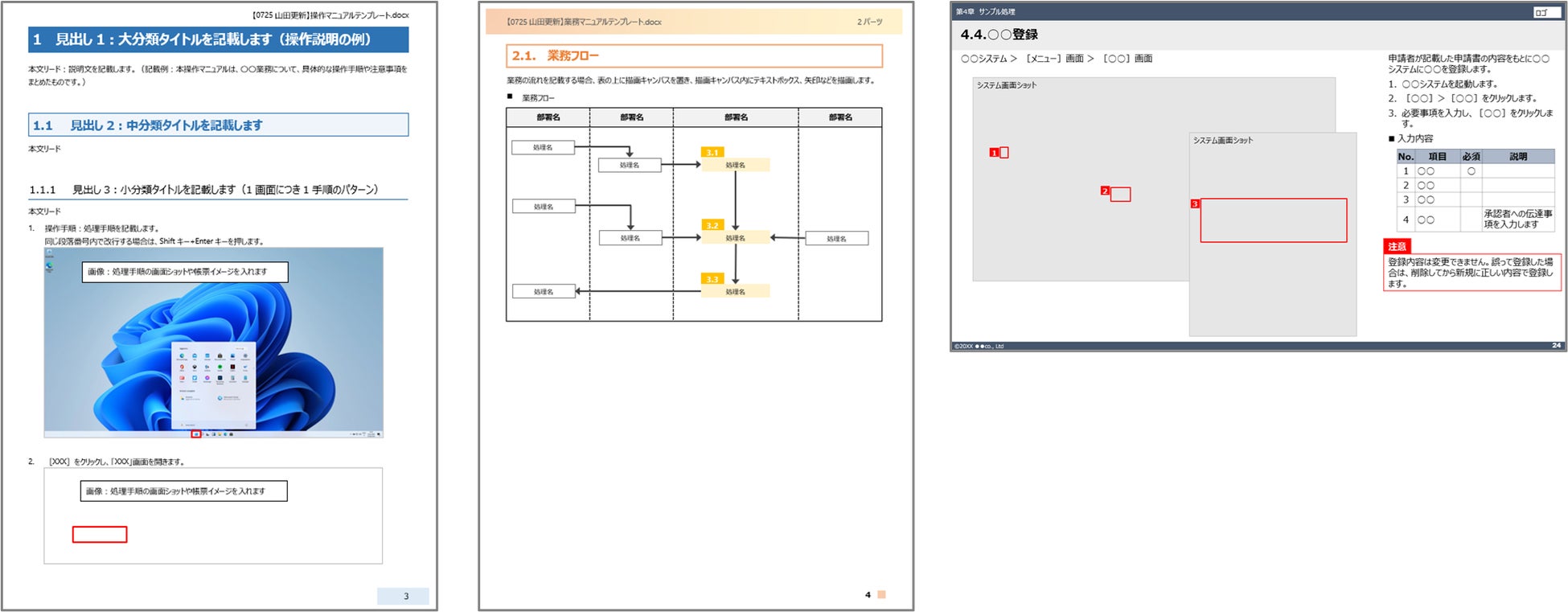
Task: Click '[○○] 画面' at the breadcrumb end
Action: click(1127, 59)
